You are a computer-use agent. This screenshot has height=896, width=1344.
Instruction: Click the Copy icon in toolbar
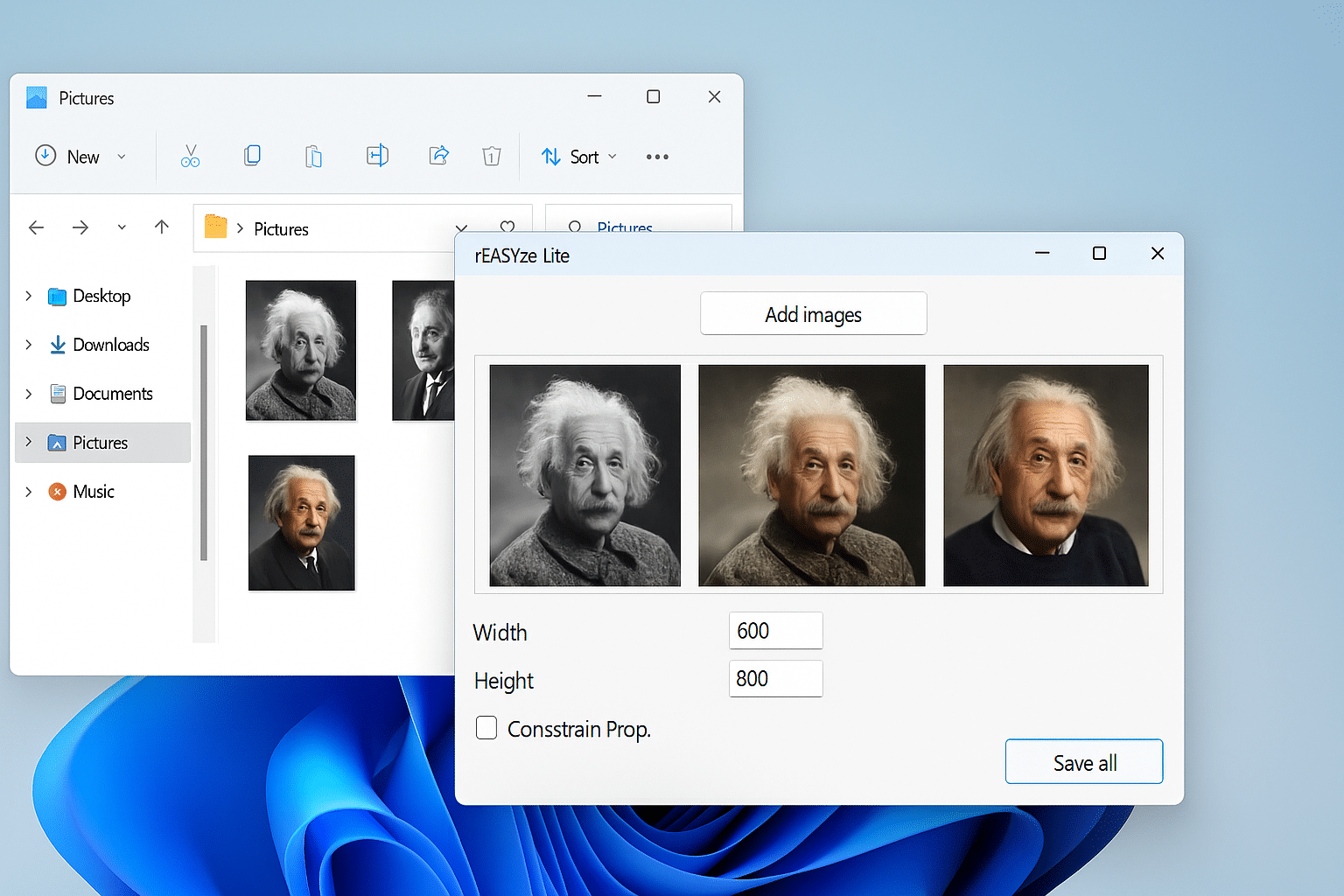(252, 156)
